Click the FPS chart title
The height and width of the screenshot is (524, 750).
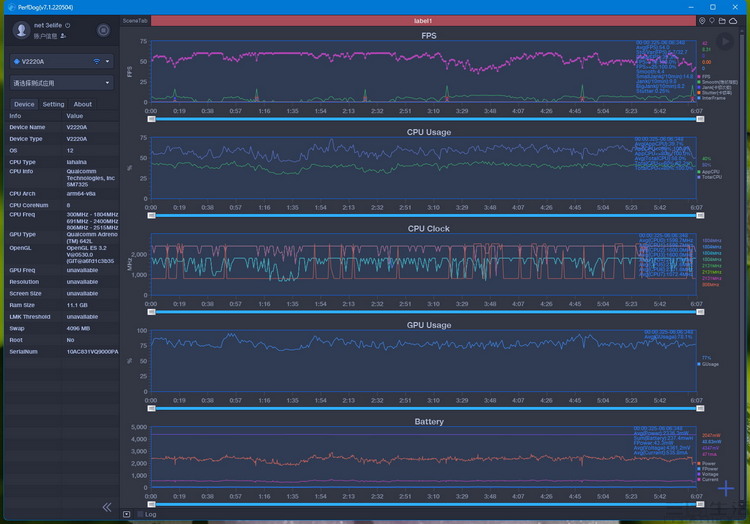(429, 36)
